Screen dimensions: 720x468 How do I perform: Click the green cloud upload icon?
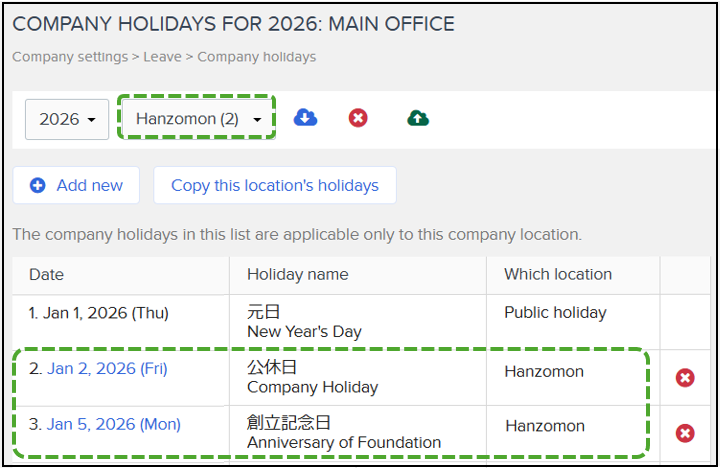418,118
